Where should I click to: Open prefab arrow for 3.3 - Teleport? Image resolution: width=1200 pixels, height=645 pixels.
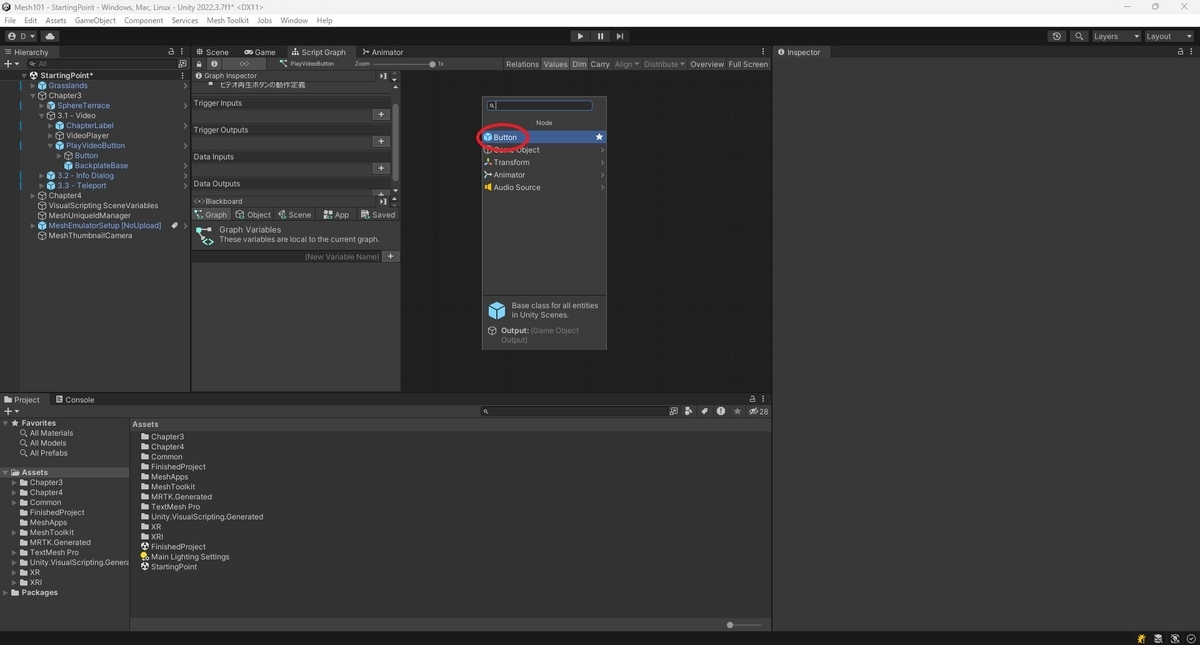tap(185, 185)
